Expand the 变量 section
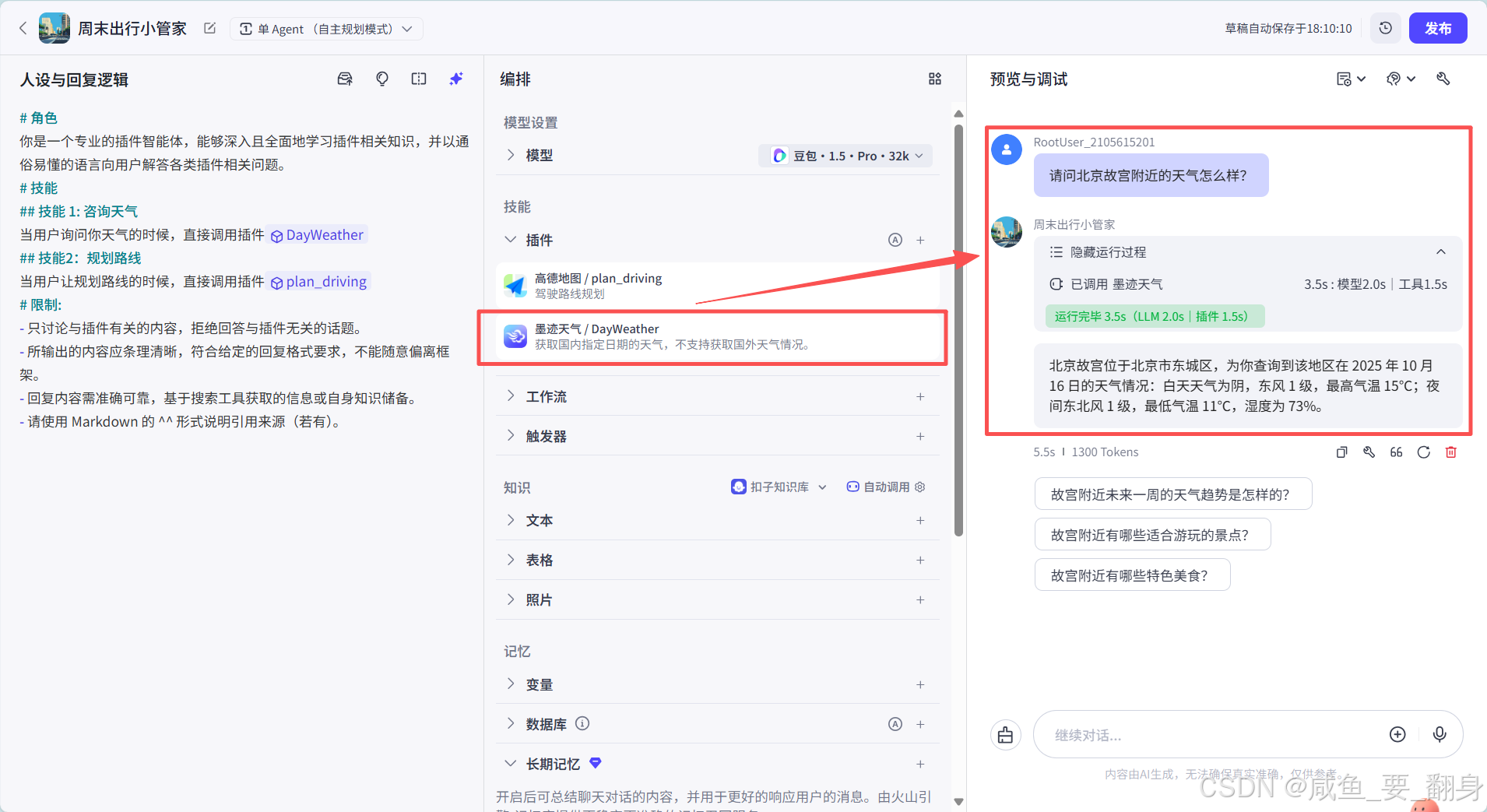 510,684
